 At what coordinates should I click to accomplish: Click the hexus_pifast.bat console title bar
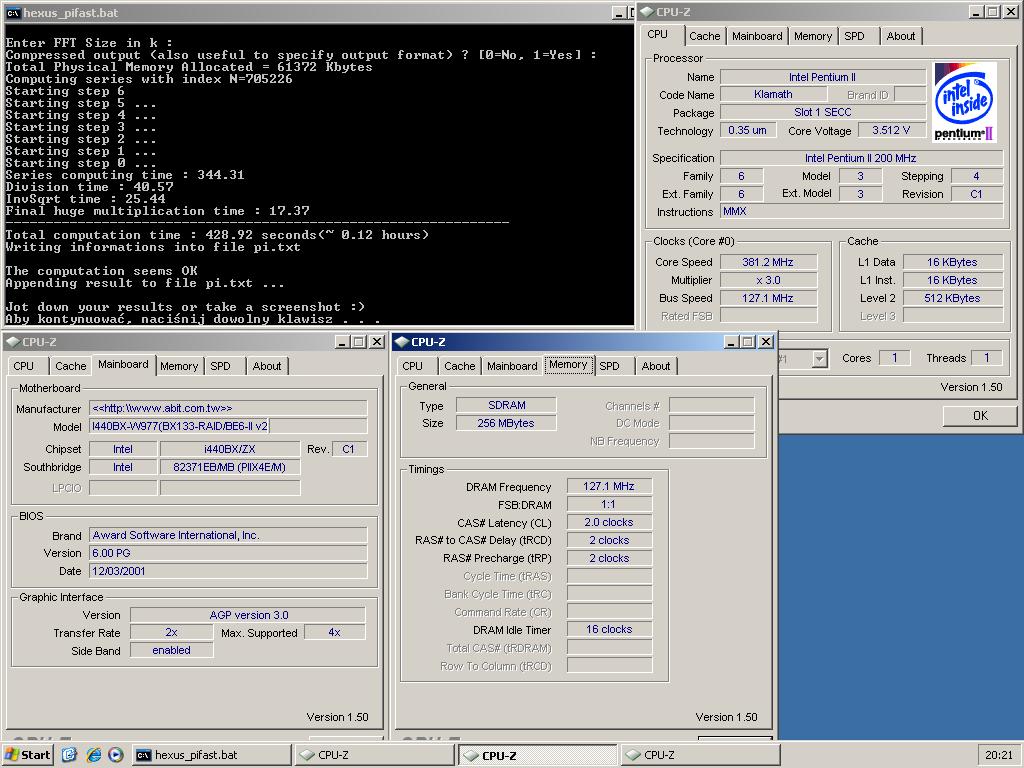tap(318, 12)
